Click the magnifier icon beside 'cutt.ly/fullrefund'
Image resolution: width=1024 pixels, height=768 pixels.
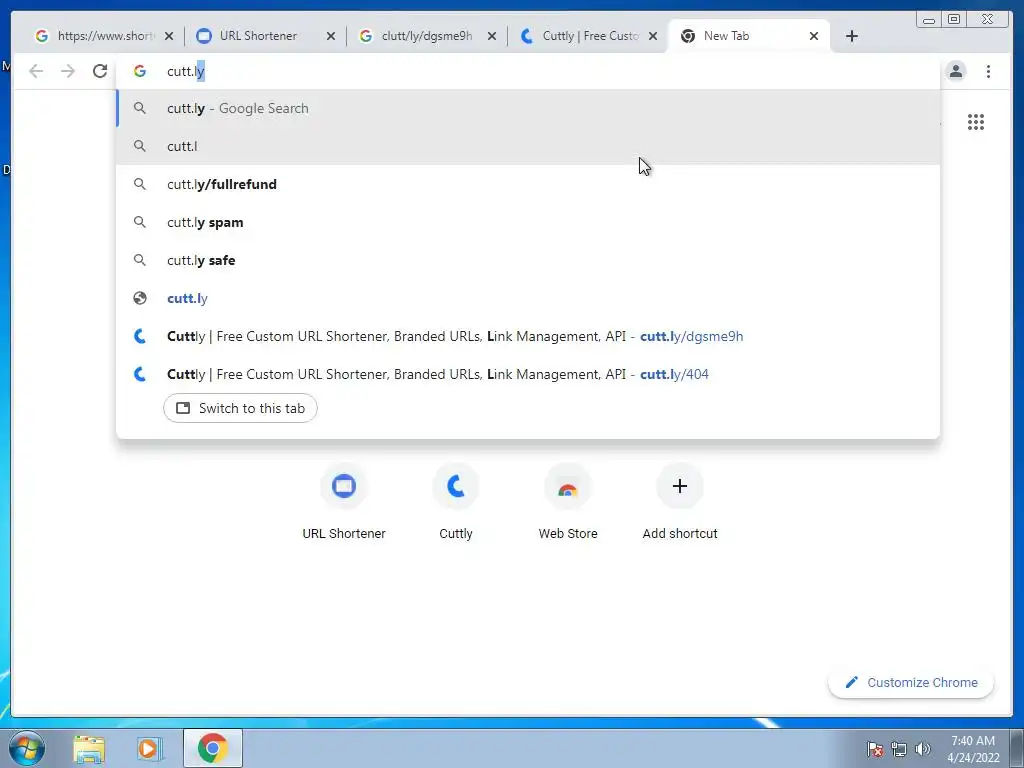(x=140, y=184)
